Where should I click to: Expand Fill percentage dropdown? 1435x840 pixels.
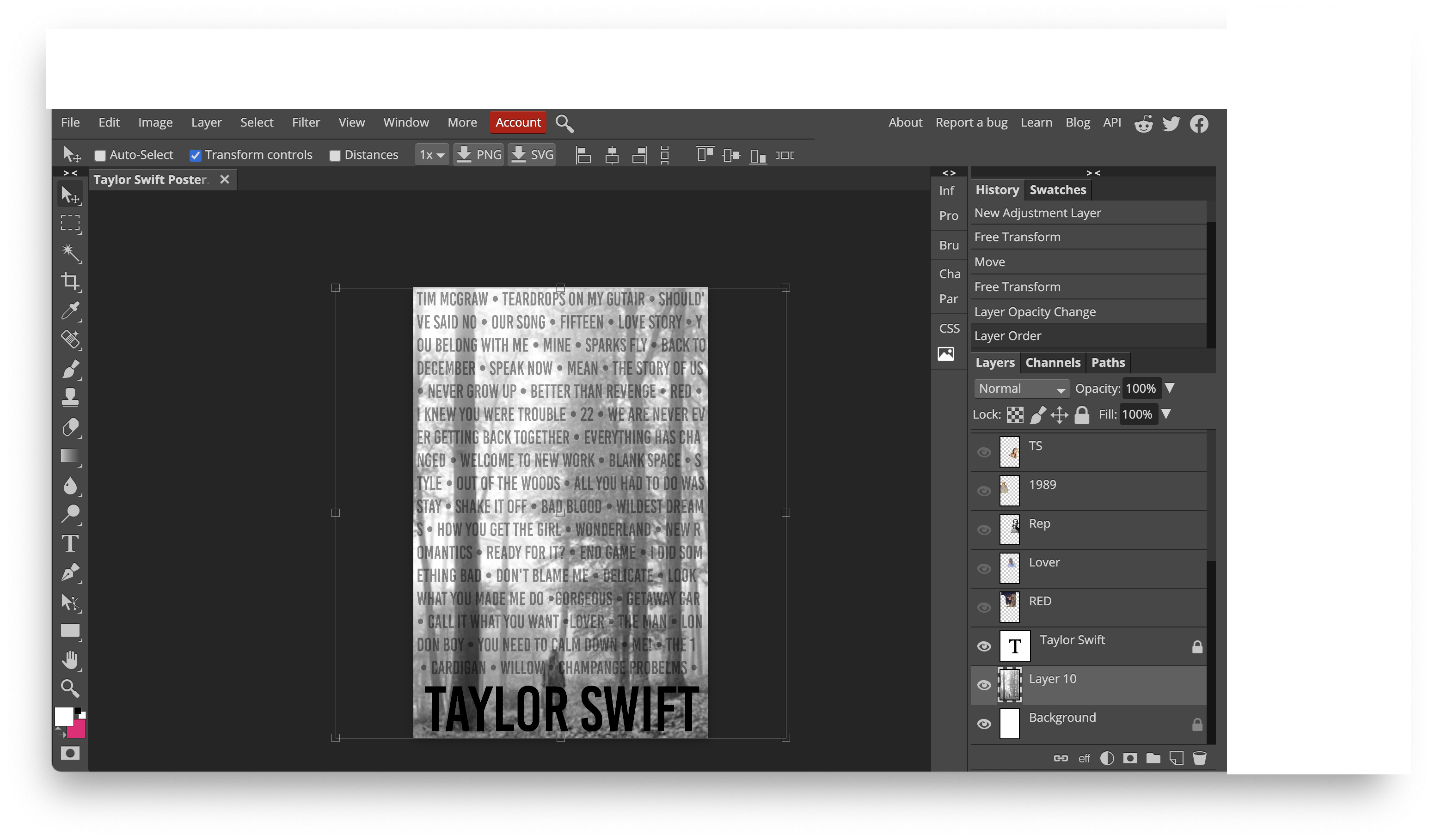1168,414
